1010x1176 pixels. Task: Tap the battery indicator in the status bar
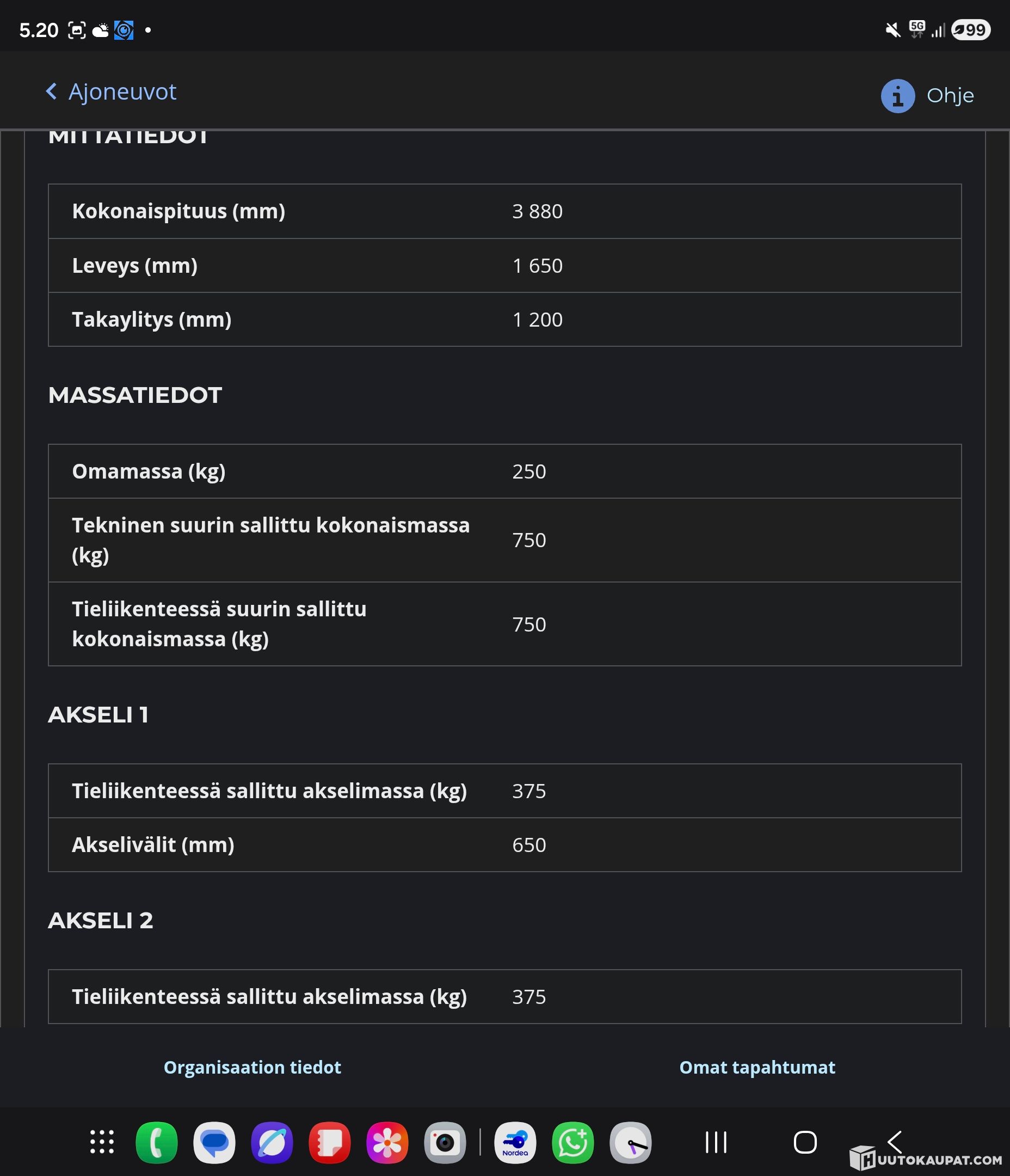(971, 30)
